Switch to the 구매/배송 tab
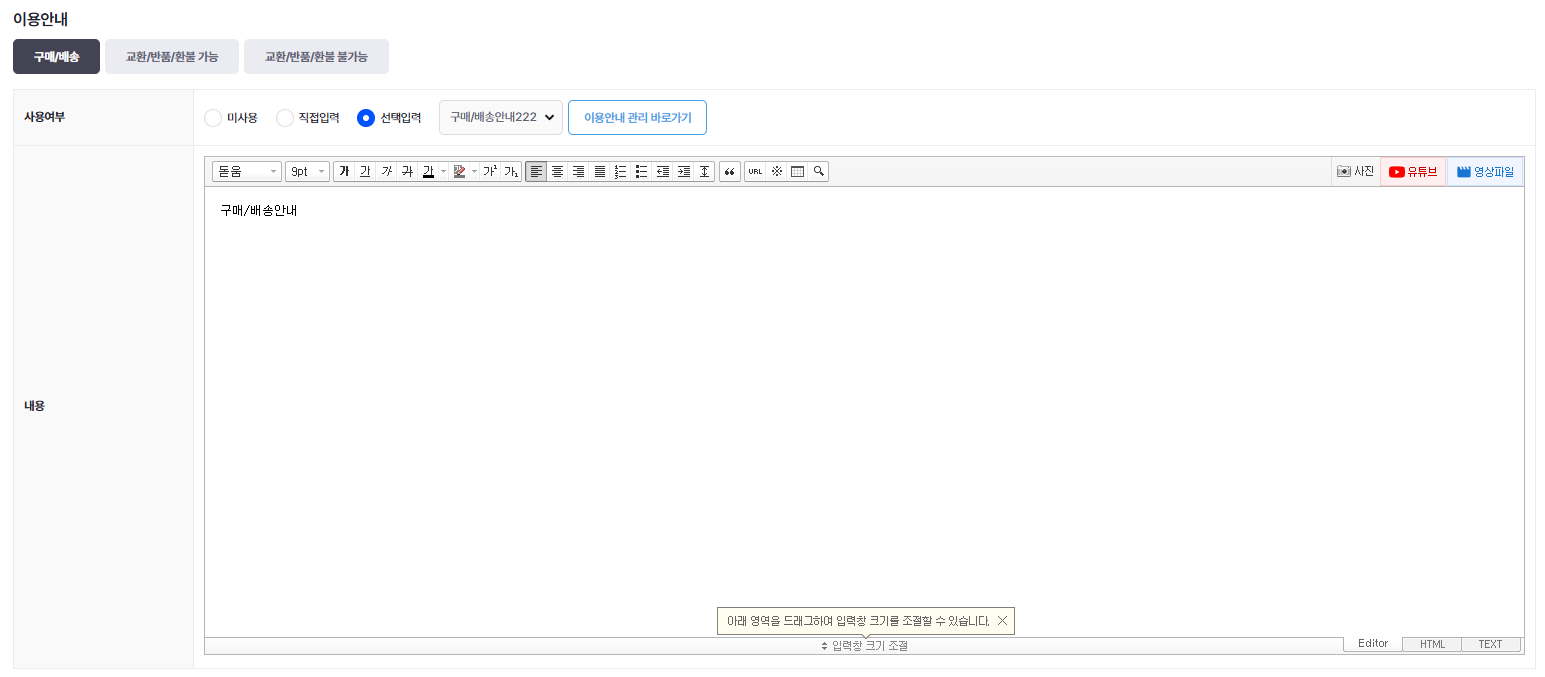Screen dimensions: 1545x677 [x=56, y=57]
